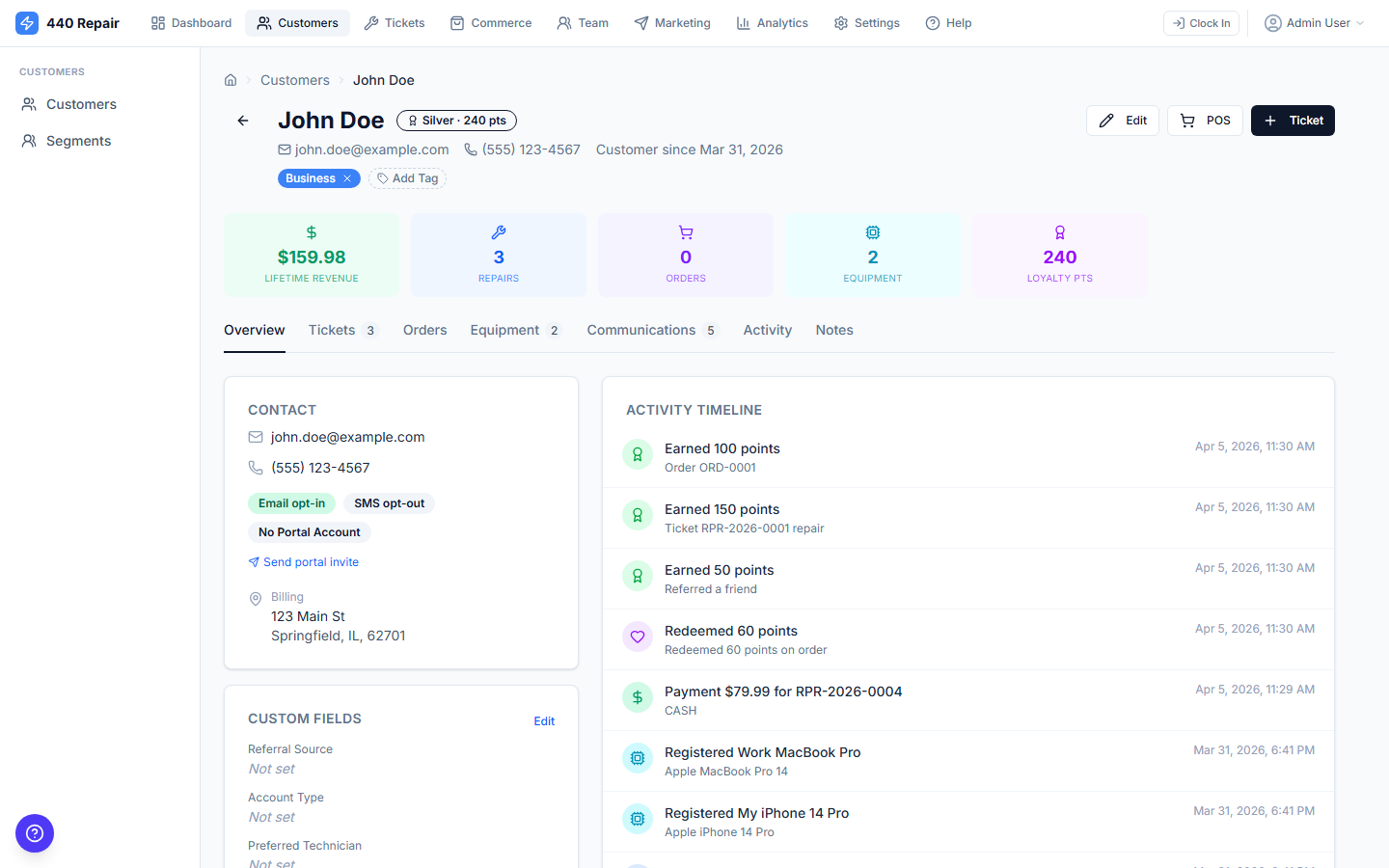Image resolution: width=1389 pixels, height=868 pixels.
Task: Toggle the Email opt-in badge
Action: click(291, 503)
